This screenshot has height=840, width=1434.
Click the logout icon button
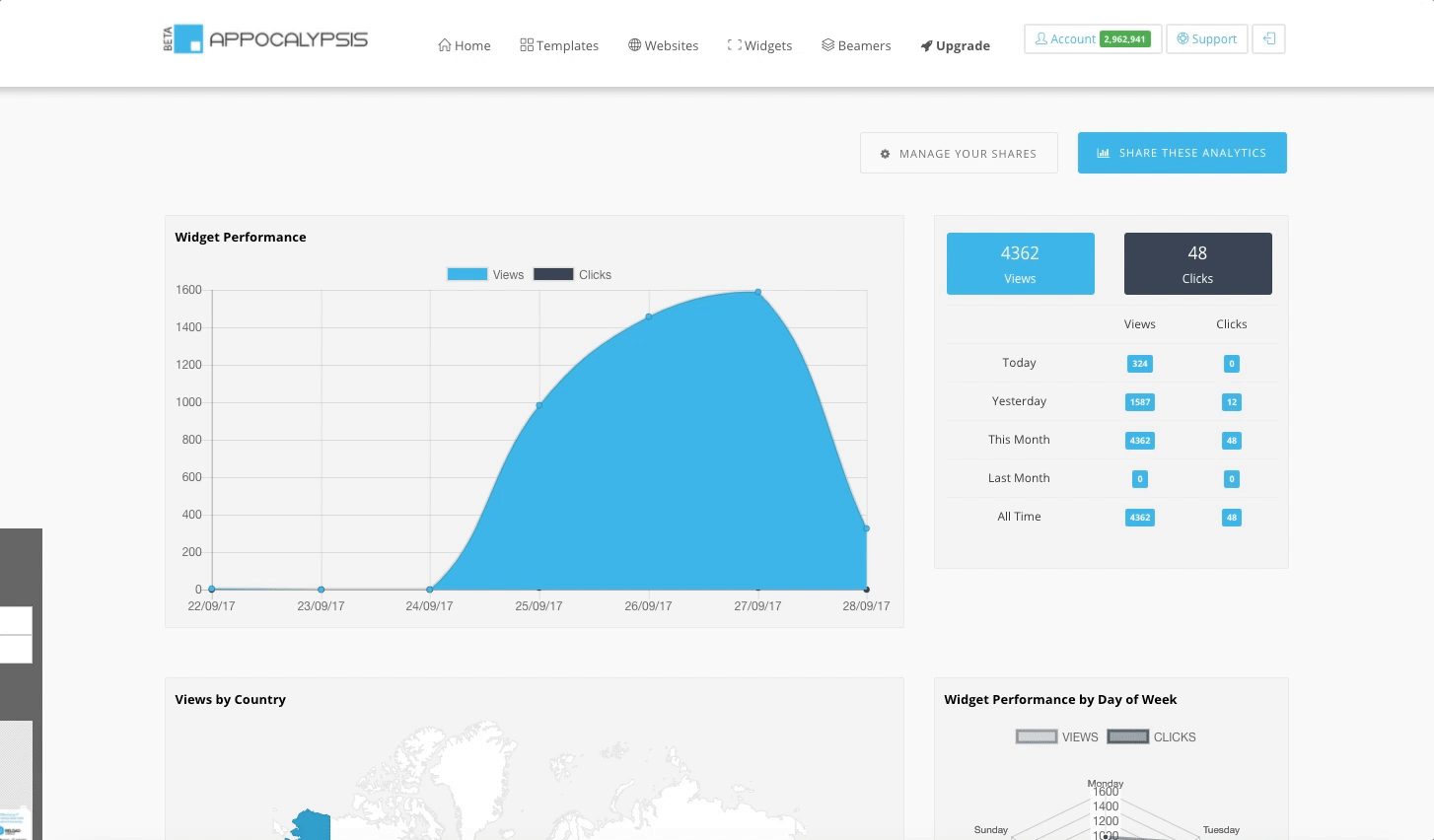click(x=1268, y=39)
